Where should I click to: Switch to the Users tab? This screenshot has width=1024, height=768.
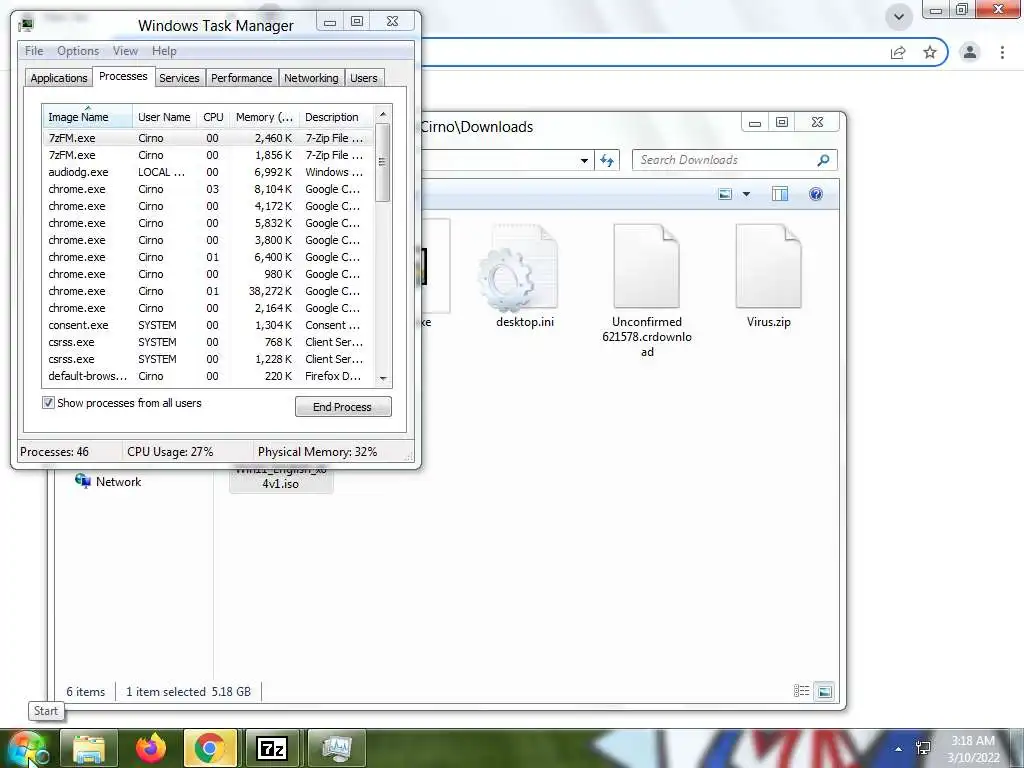(x=364, y=78)
